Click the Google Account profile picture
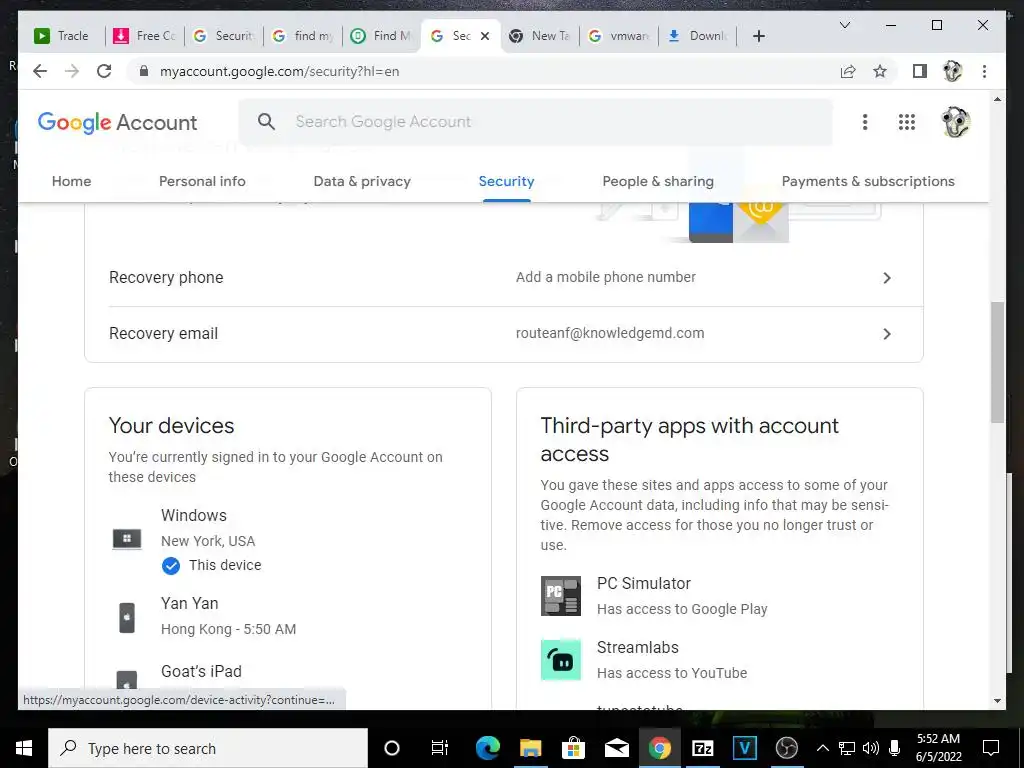This screenshot has width=1024, height=768. click(x=955, y=122)
